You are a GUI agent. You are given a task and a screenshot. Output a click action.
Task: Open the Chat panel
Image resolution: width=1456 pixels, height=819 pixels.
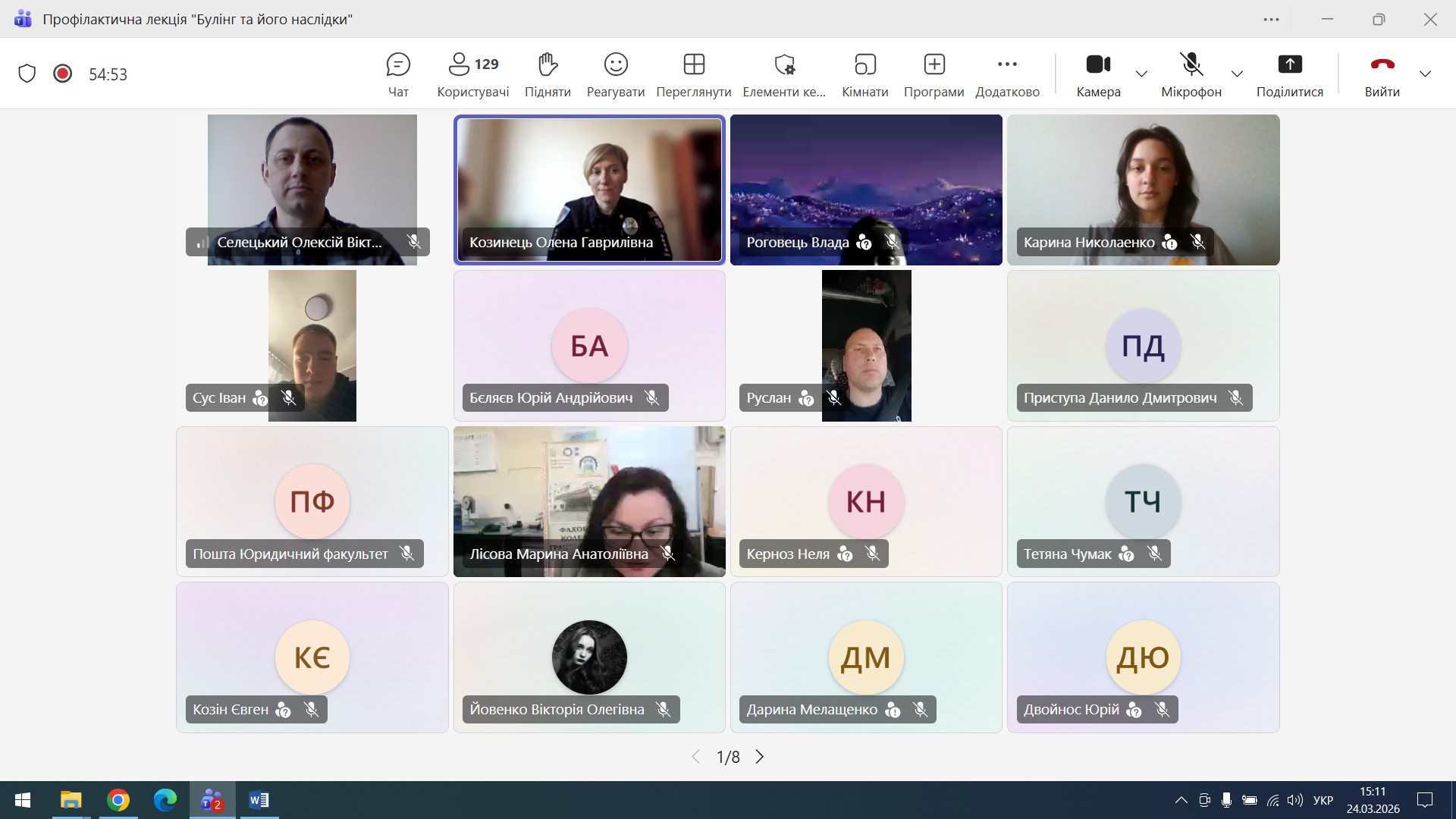[x=398, y=74]
